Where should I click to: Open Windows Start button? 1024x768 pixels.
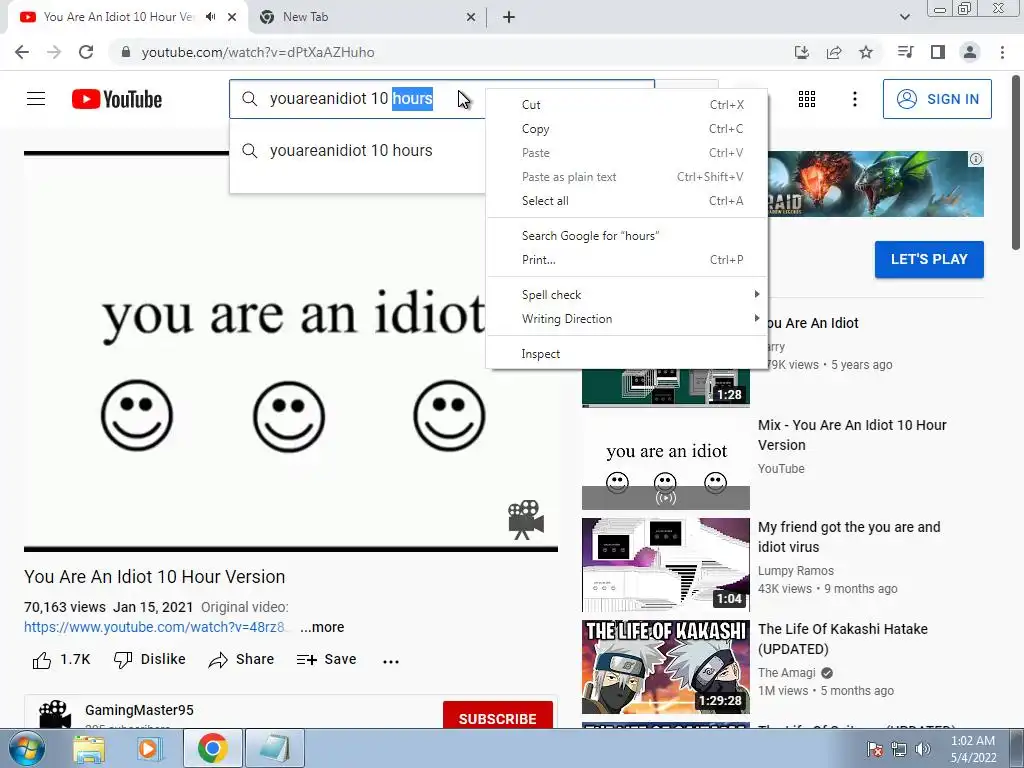pyautogui.click(x=25, y=748)
